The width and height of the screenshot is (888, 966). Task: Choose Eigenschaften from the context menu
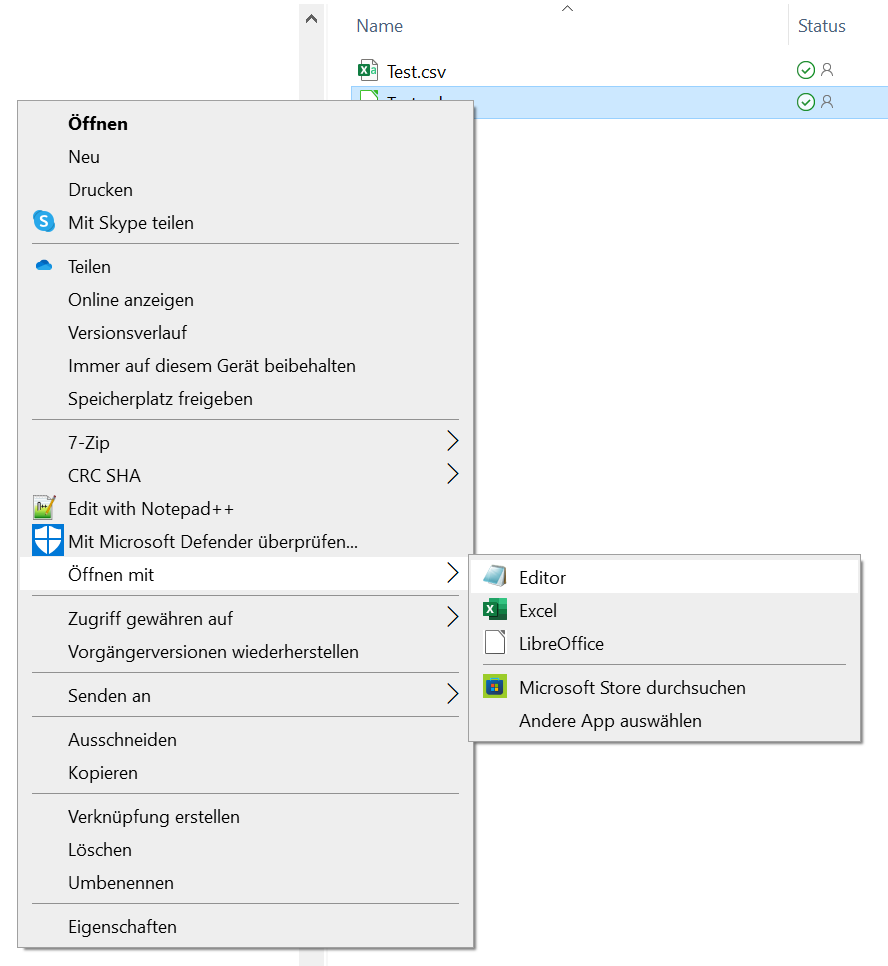[x=122, y=926]
